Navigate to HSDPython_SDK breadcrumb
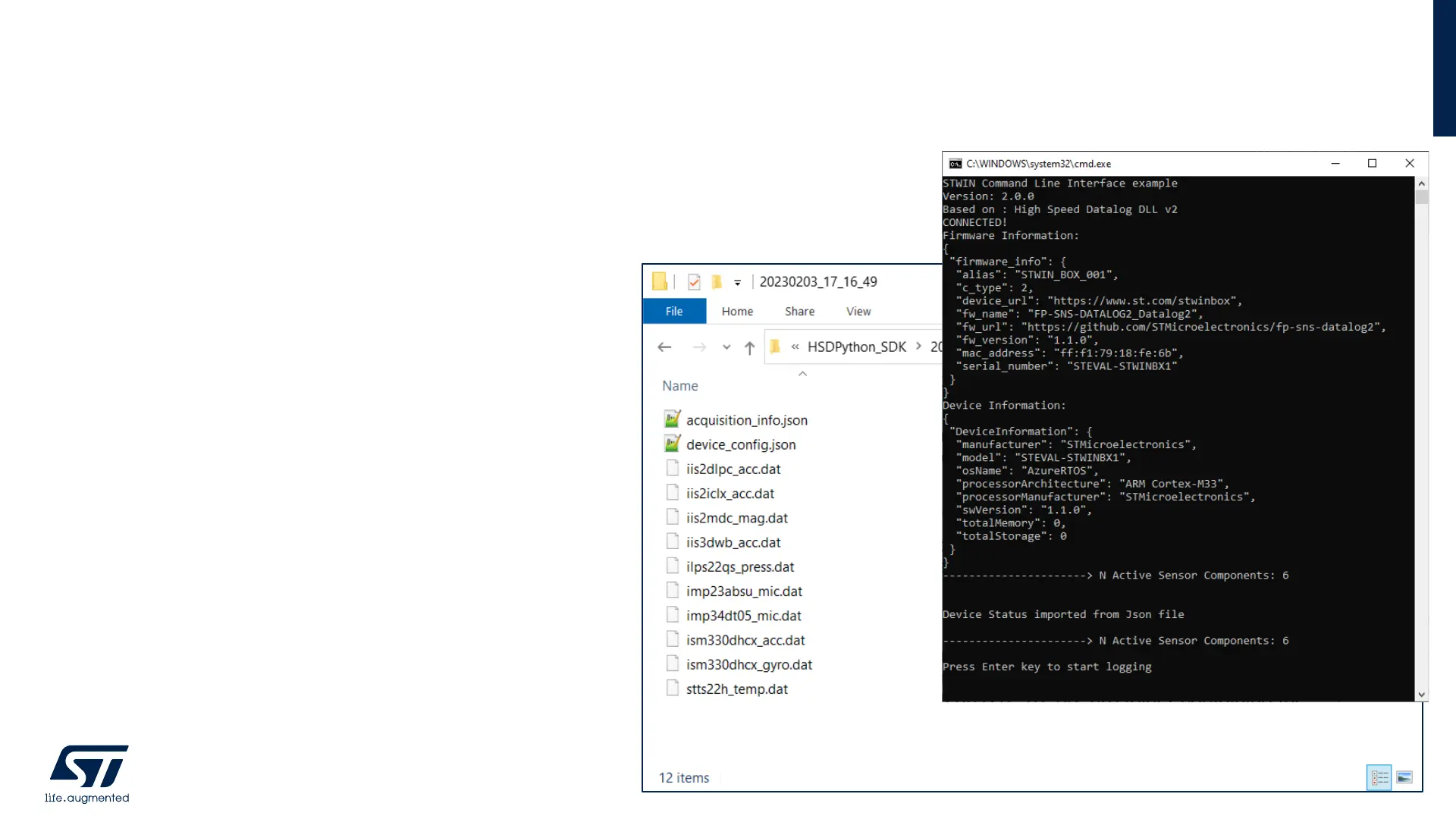The height and width of the screenshot is (819, 1456). (x=856, y=347)
